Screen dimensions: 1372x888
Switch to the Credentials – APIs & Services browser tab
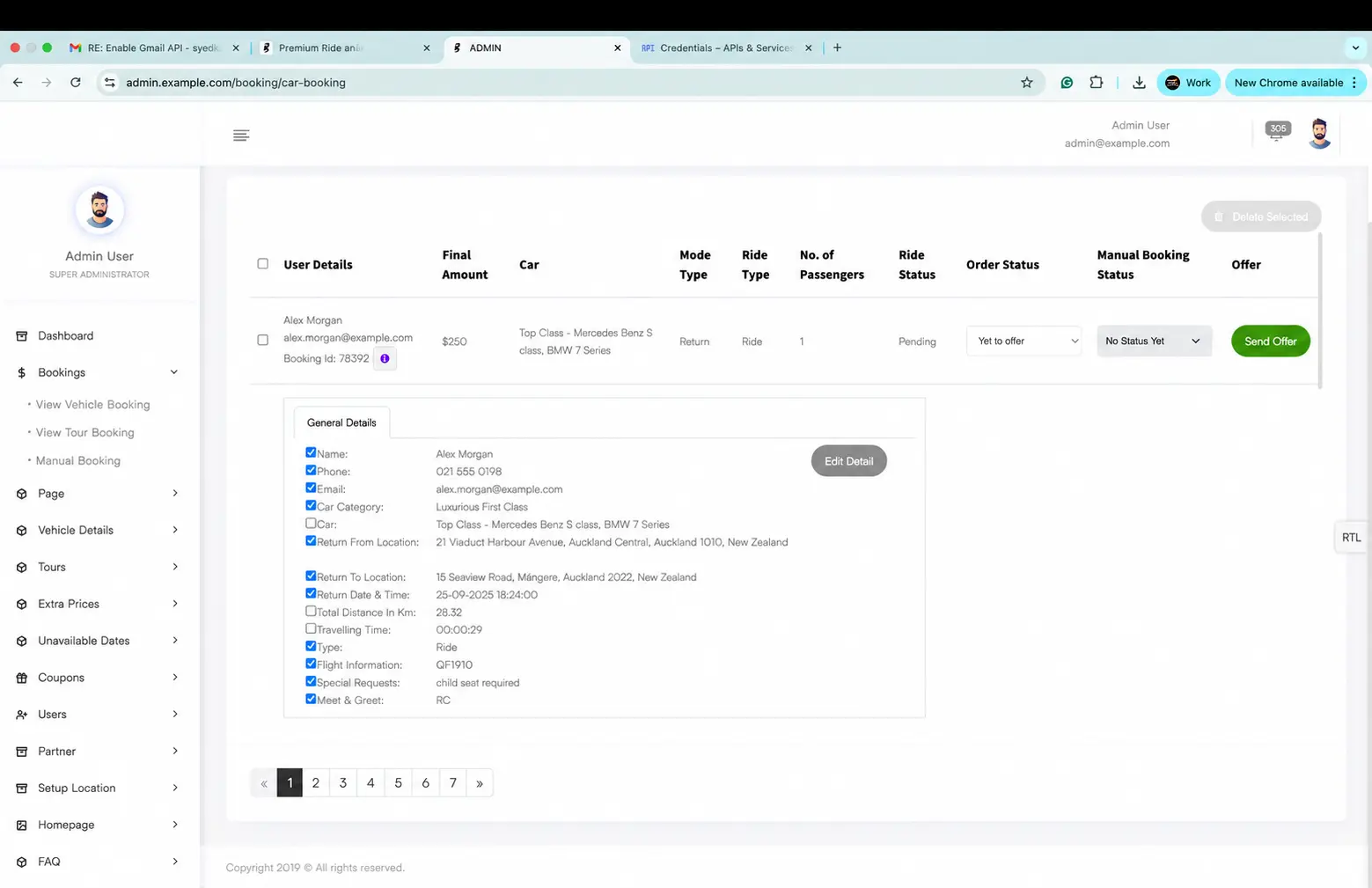point(726,48)
